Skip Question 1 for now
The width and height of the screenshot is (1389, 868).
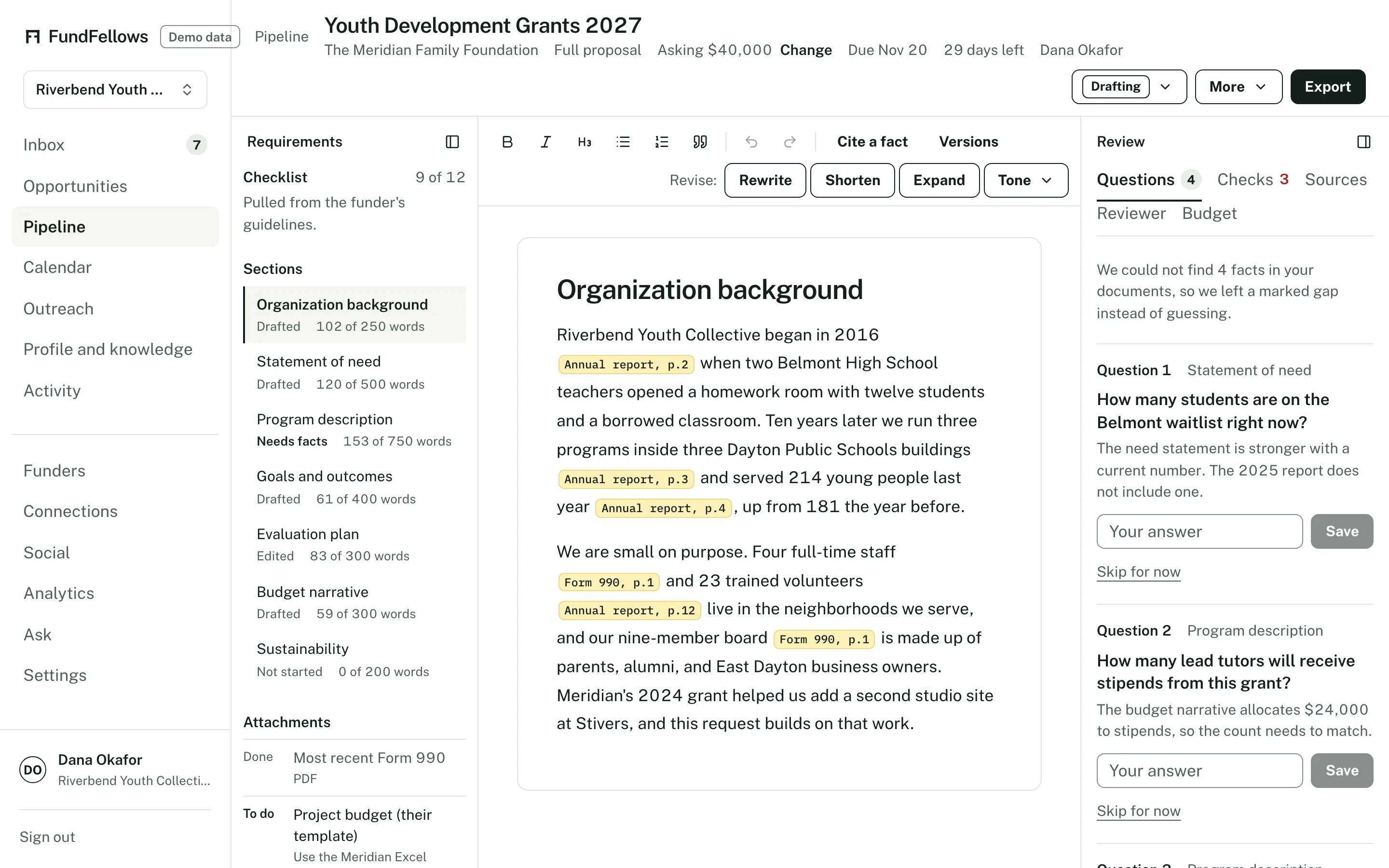coord(1138,572)
